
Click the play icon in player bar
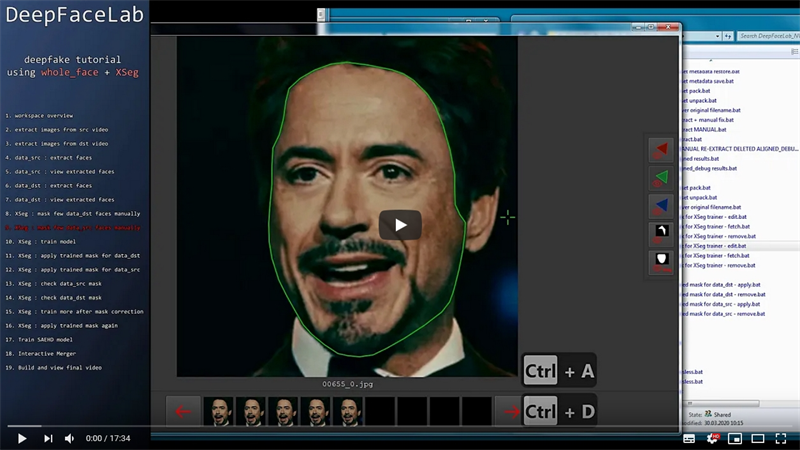[x=21, y=438]
